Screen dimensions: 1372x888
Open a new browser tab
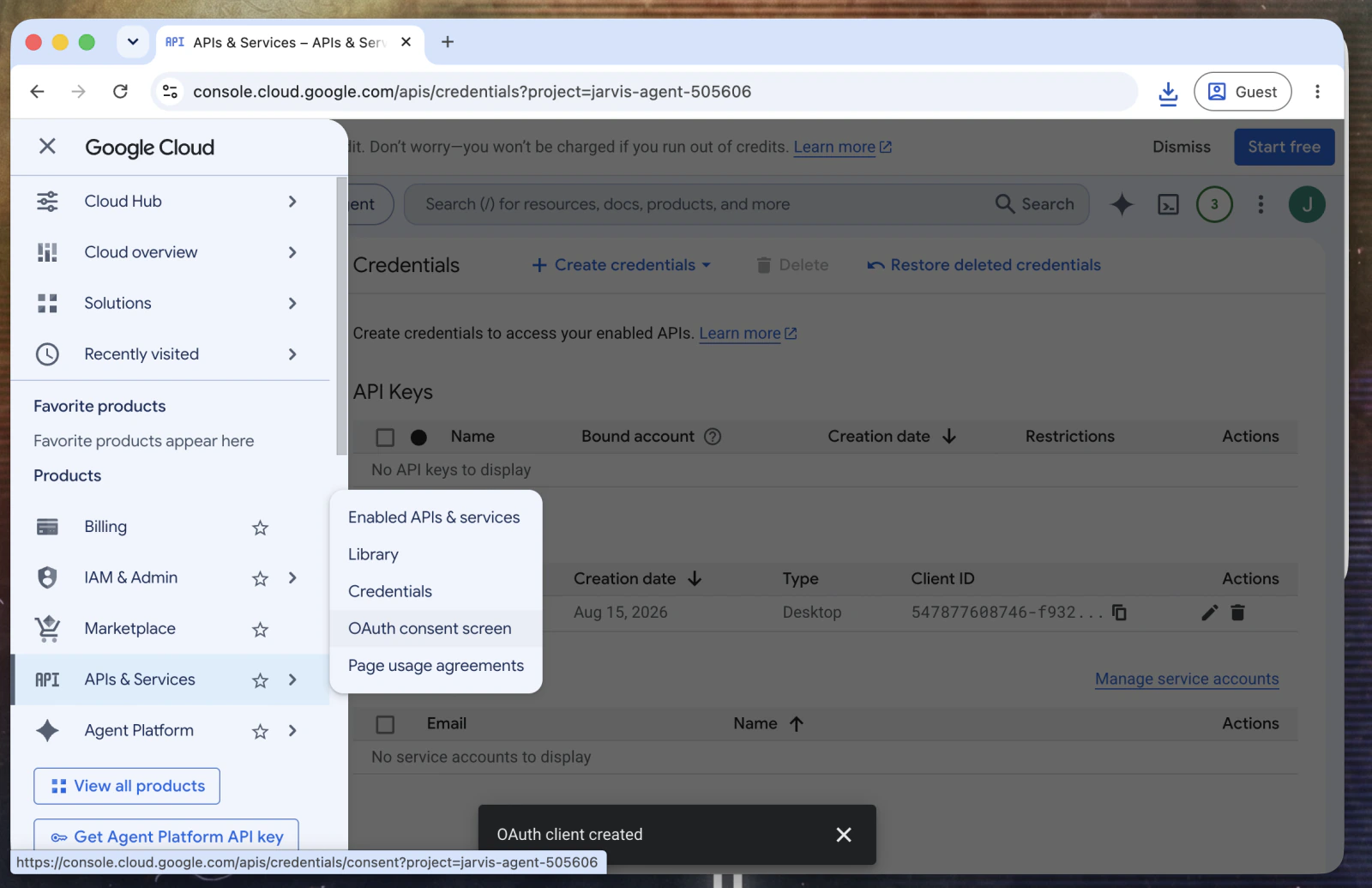click(448, 42)
